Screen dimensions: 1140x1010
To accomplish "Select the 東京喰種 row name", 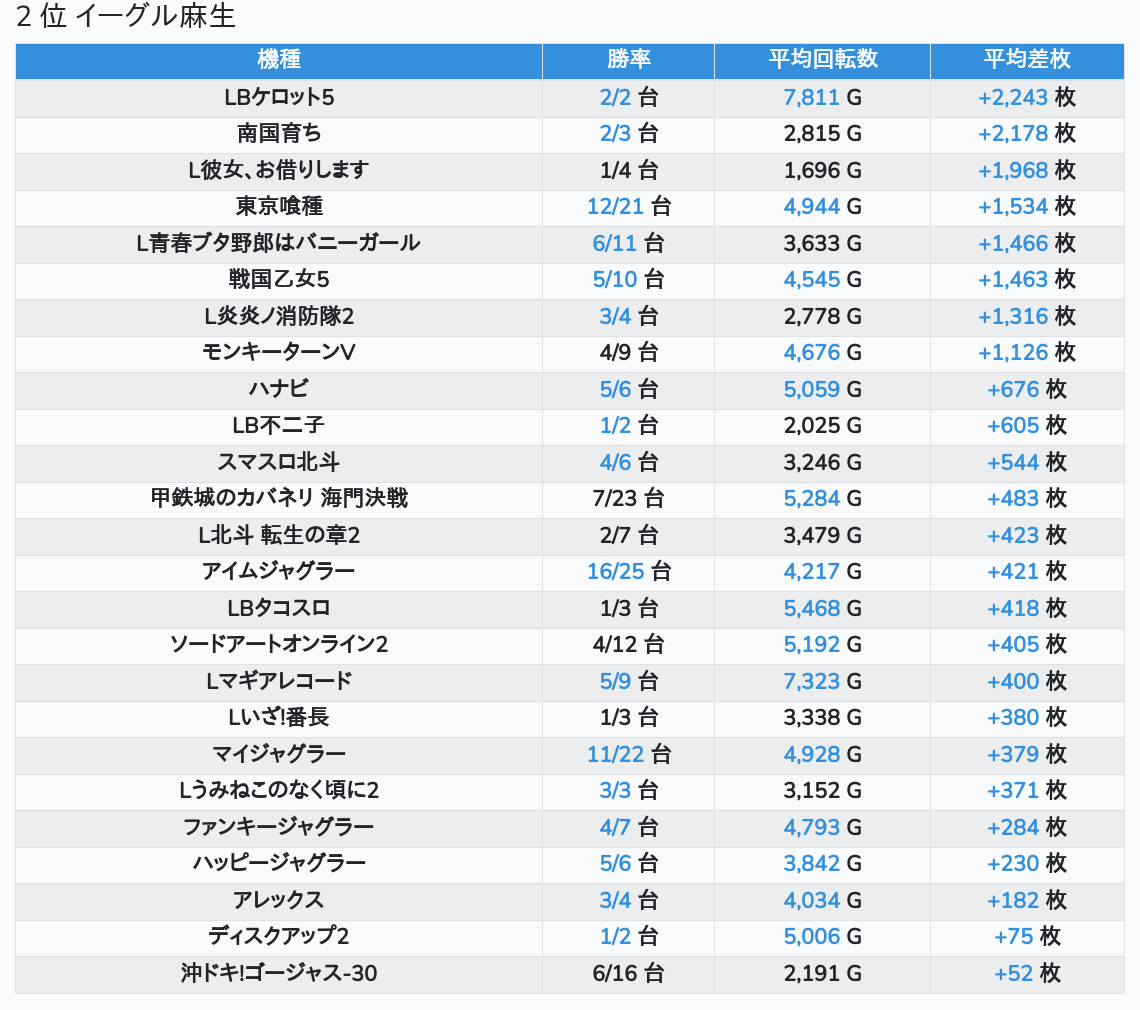I will pos(278,207).
